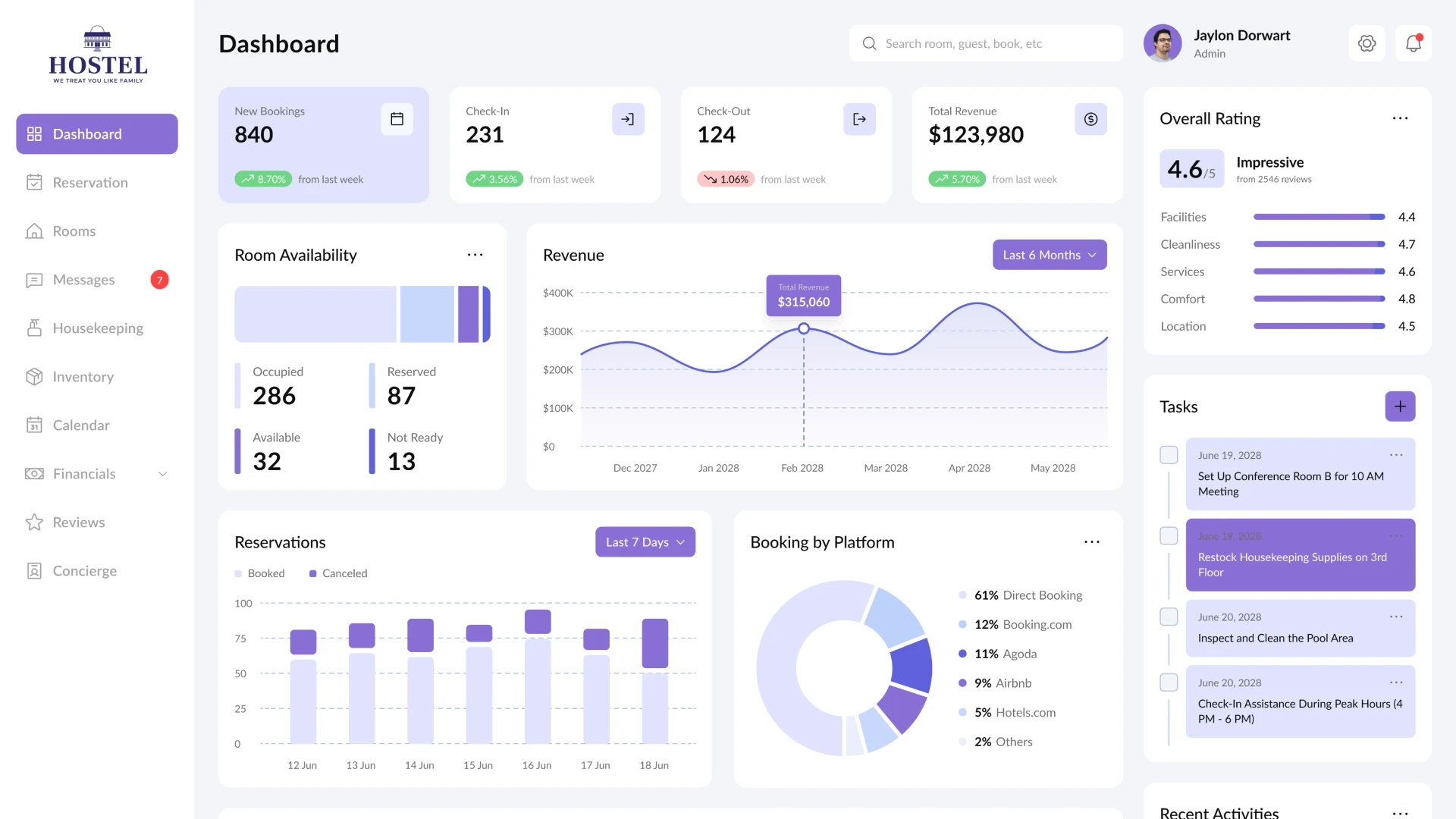The image size is (1456, 819).
Task: Click the Check-In arrow icon
Action: pyautogui.click(x=628, y=119)
